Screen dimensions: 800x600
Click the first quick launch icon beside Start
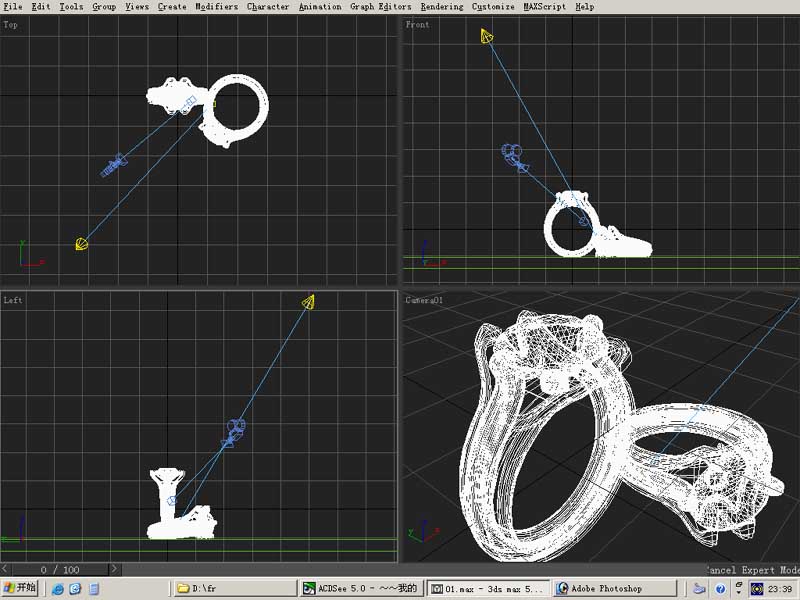coord(58,589)
